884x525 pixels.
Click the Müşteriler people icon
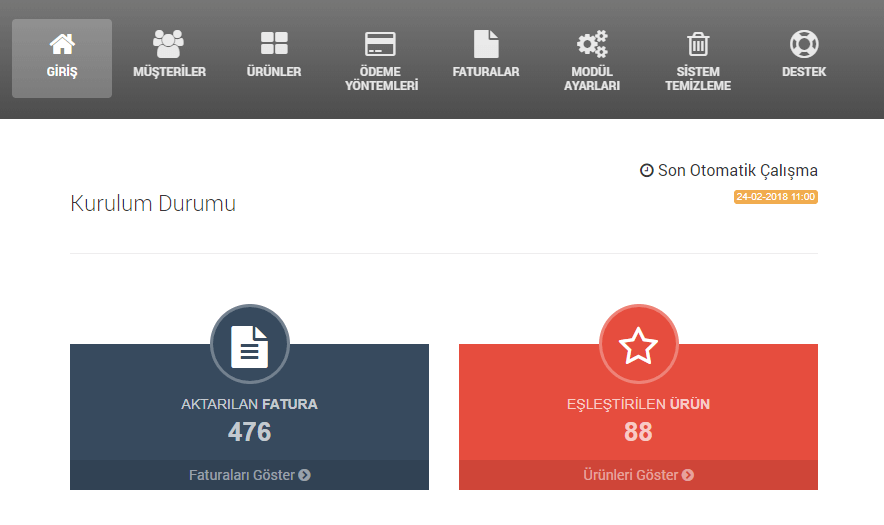pyautogui.click(x=168, y=44)
